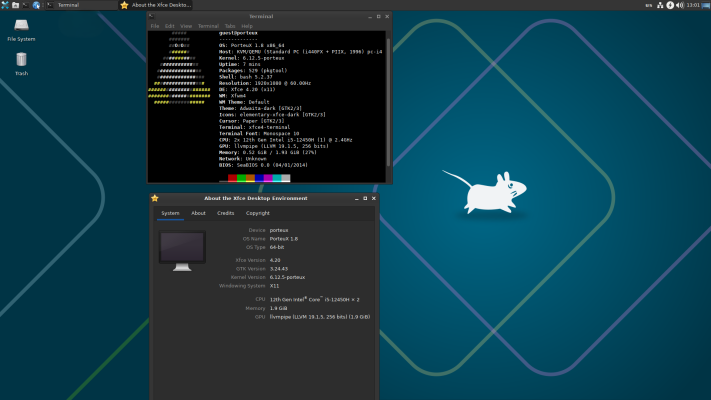The height and width of the screenshot is (400, 711).
Task: Open the Xfce applications menu in the panel
Action: point(5,5)
